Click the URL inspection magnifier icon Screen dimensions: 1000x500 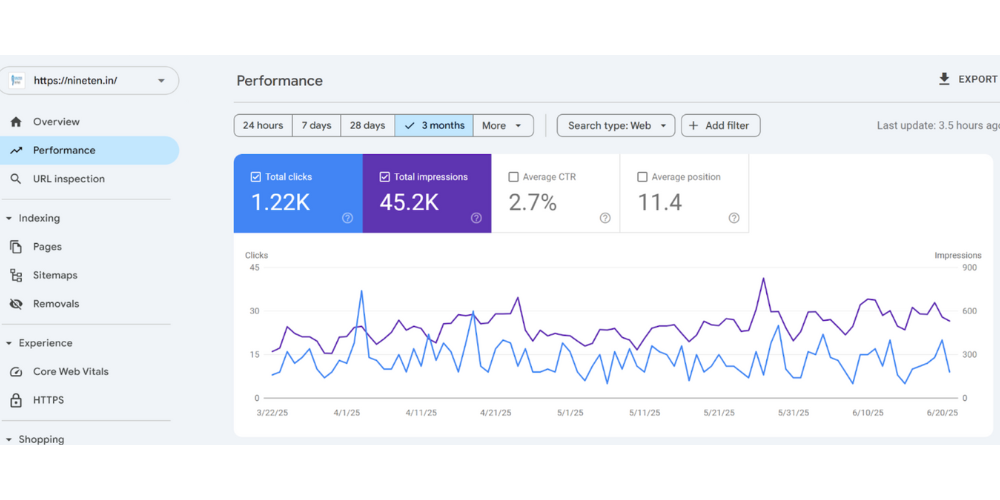click(16, 179)
